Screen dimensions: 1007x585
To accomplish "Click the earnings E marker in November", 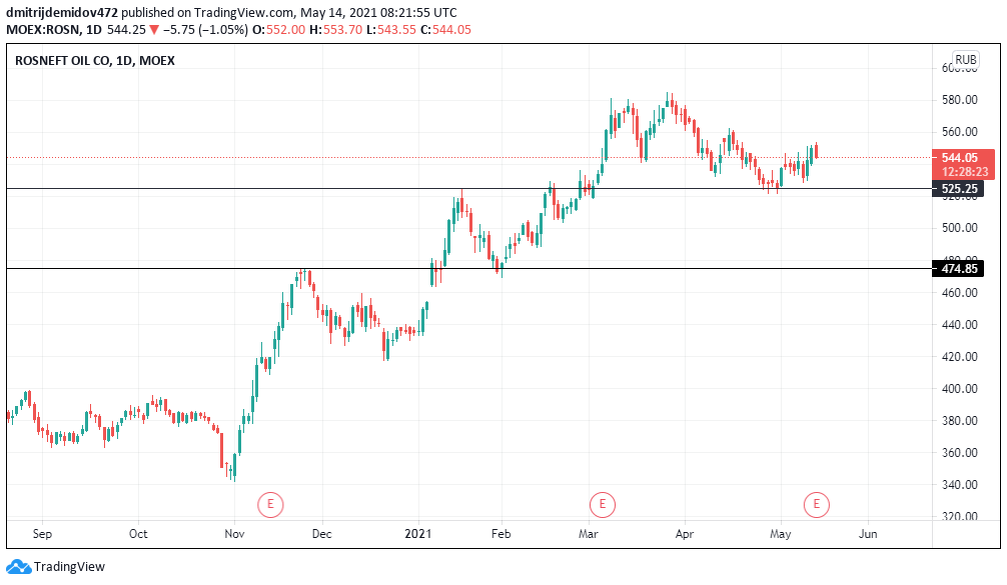I will click(x=270, y=504).
